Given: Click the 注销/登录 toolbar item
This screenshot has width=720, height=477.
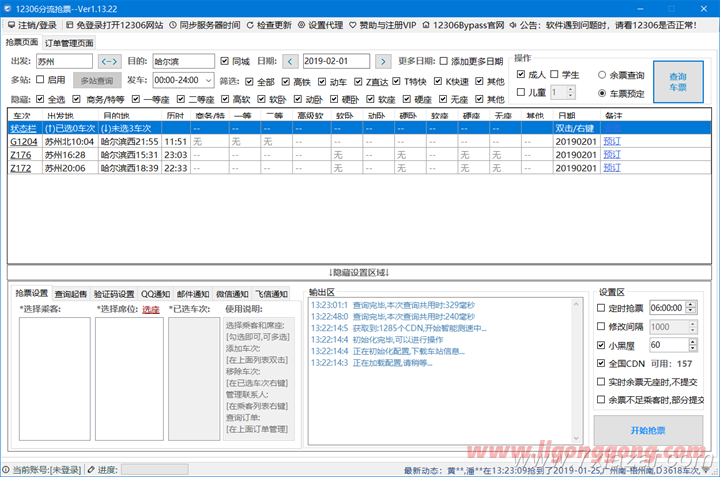Looking at the screenshot, I should [32, 25].
